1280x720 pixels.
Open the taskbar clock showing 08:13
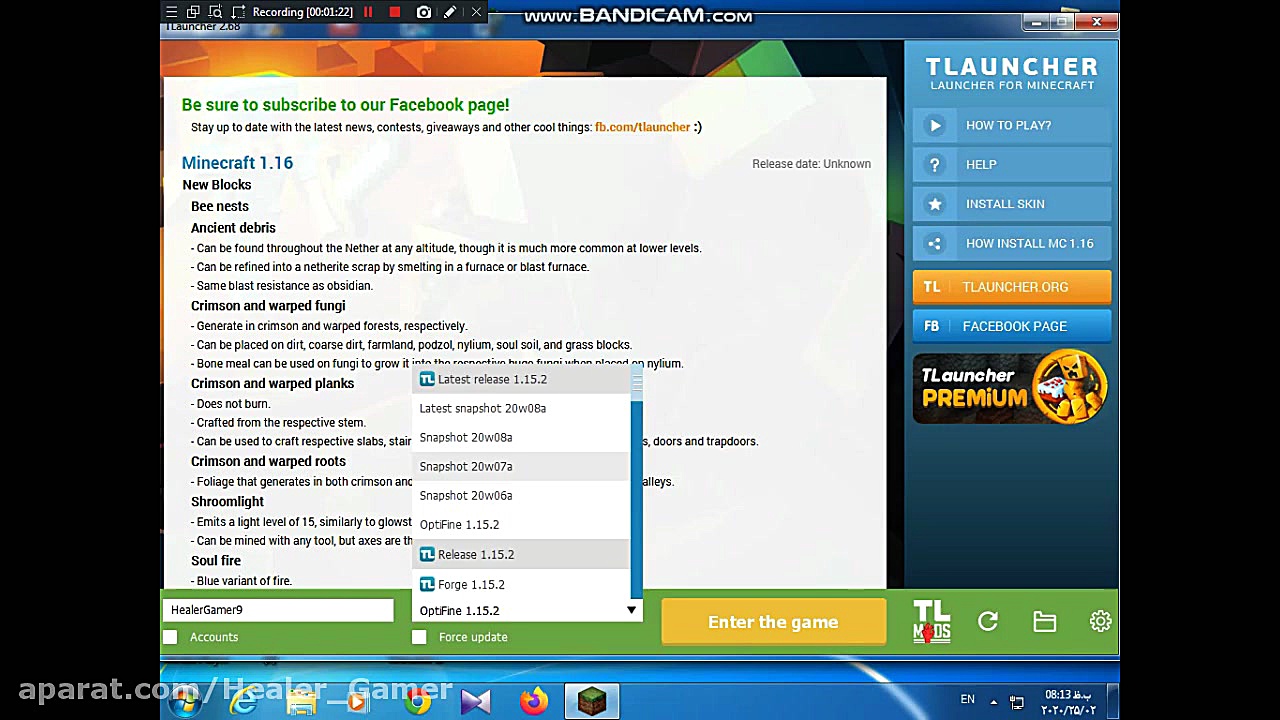pos(1068,702)
